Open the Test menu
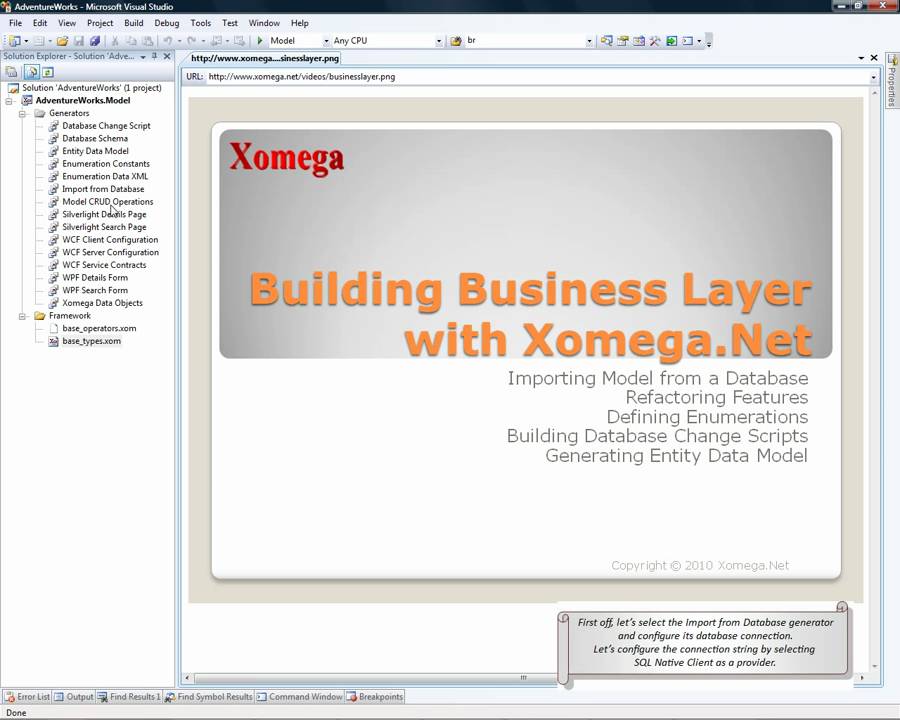The height and width of the screenshot is (720, 900). tap(230, 23)
